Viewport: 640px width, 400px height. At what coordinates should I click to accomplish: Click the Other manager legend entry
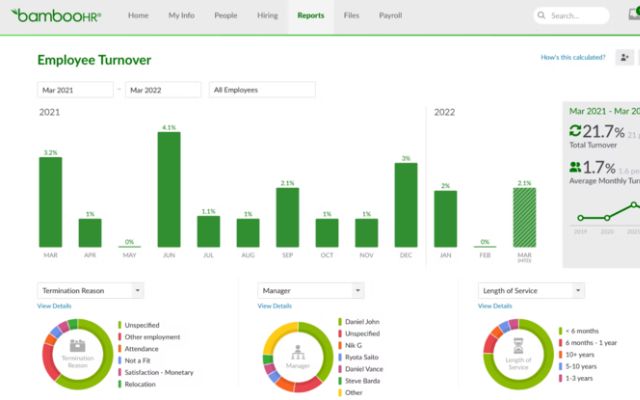pos(350,393)
